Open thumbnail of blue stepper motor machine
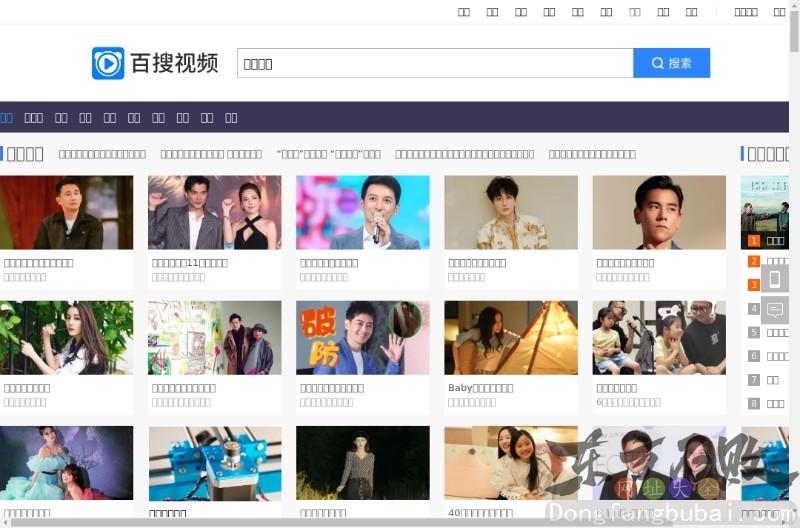 (x=214, y=463)
